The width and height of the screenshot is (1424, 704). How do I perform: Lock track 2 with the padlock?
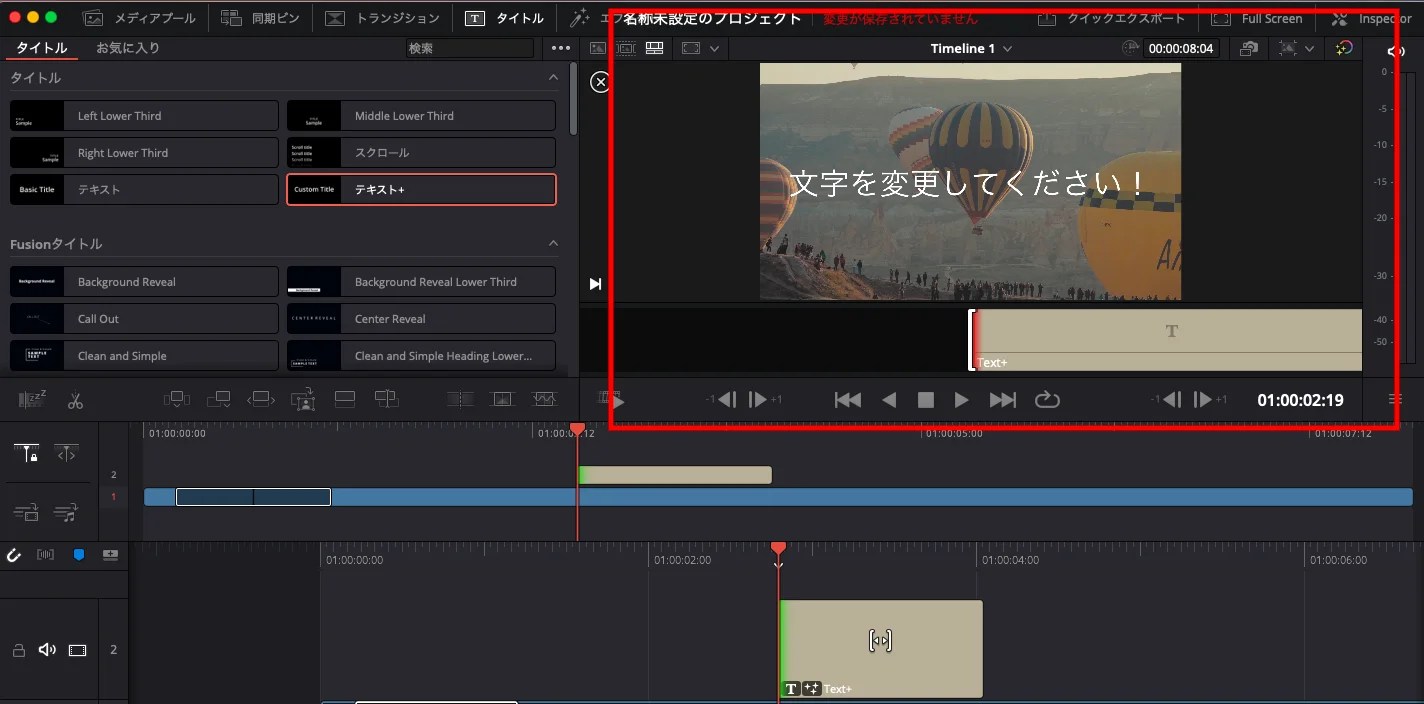pyautogui.click(x=18, y=650)
